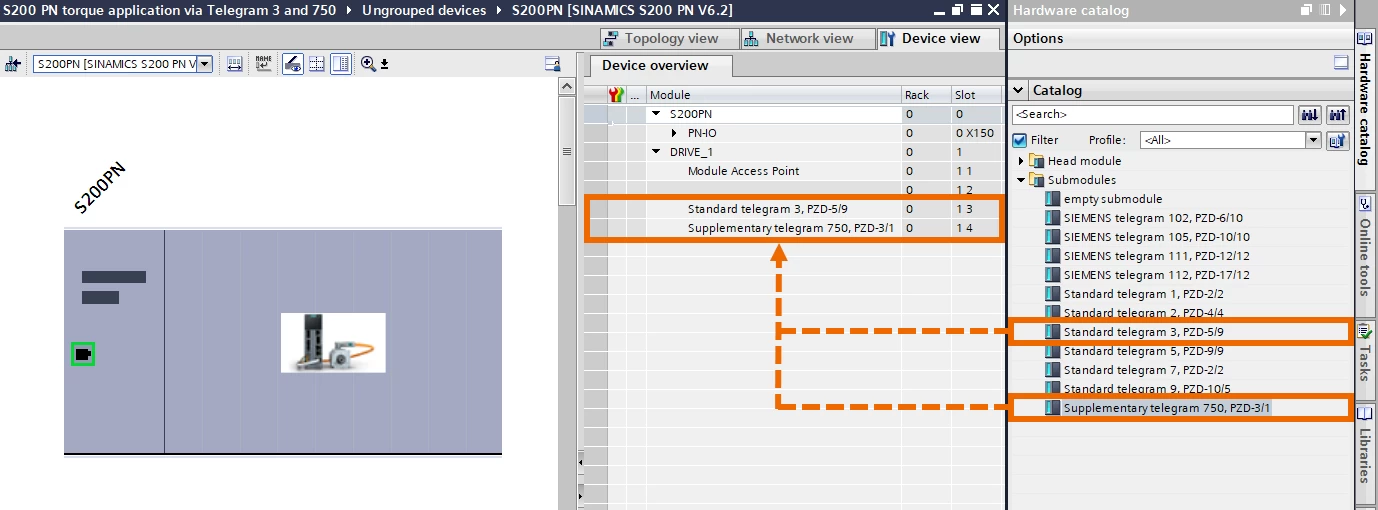
Task: Collapse the Catalog section
Action: coord(1018,90)
